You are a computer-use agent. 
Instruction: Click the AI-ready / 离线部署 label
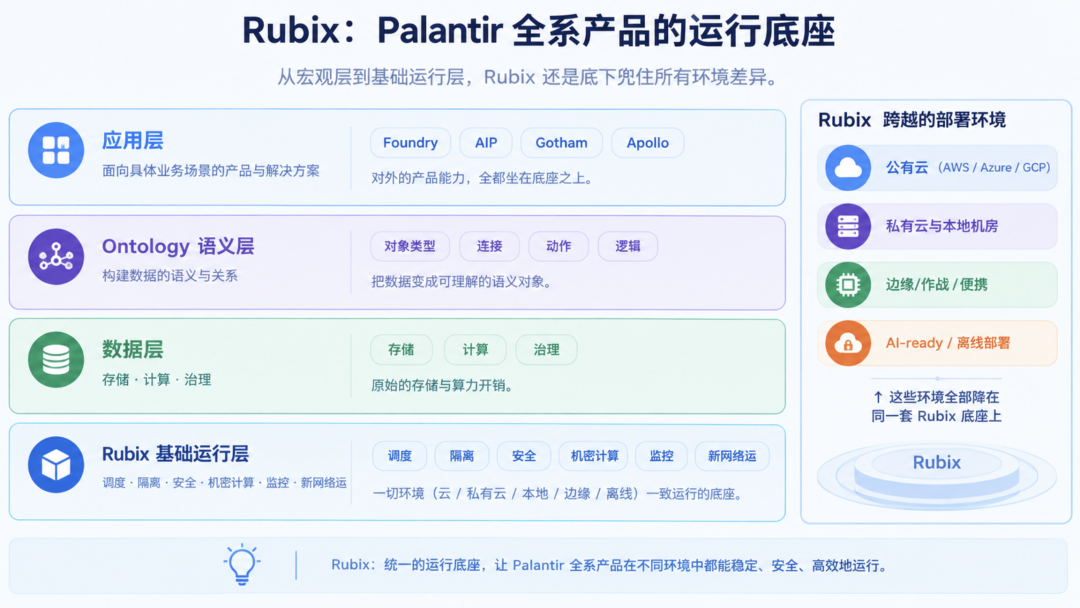click(x=948, y=343)
